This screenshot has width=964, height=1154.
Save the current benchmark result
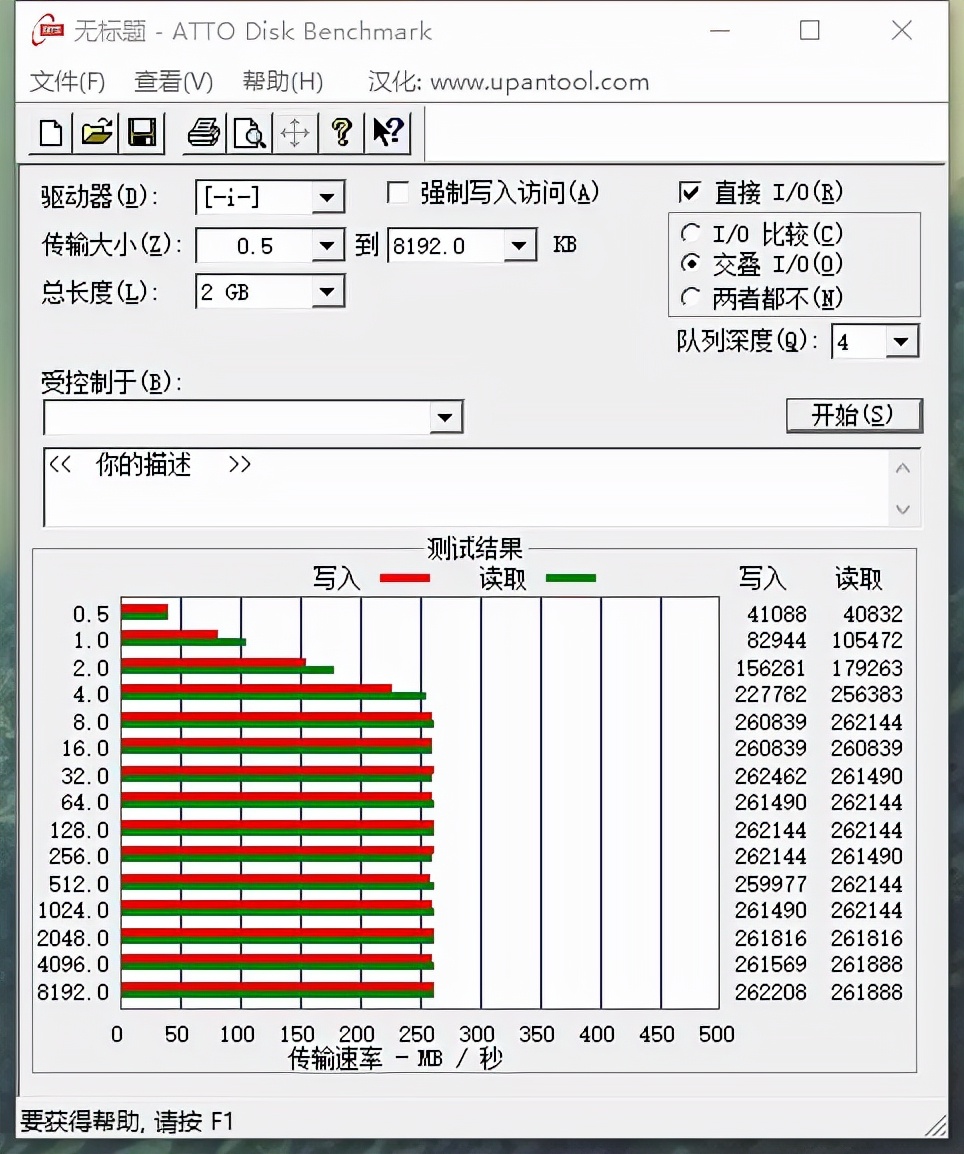point(142,132)
